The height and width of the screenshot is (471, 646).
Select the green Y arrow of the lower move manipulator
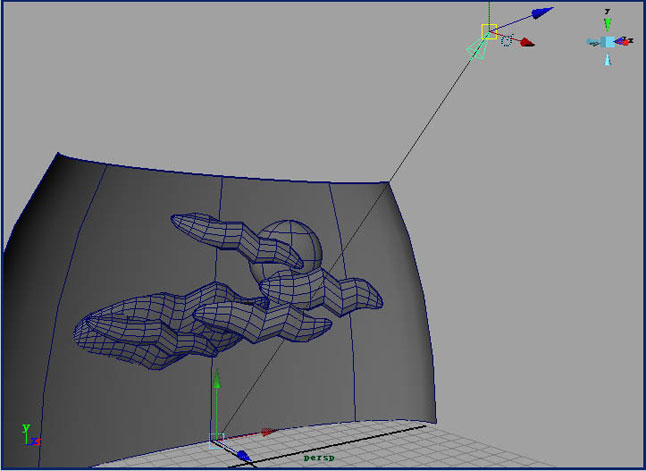coord(217,379)
